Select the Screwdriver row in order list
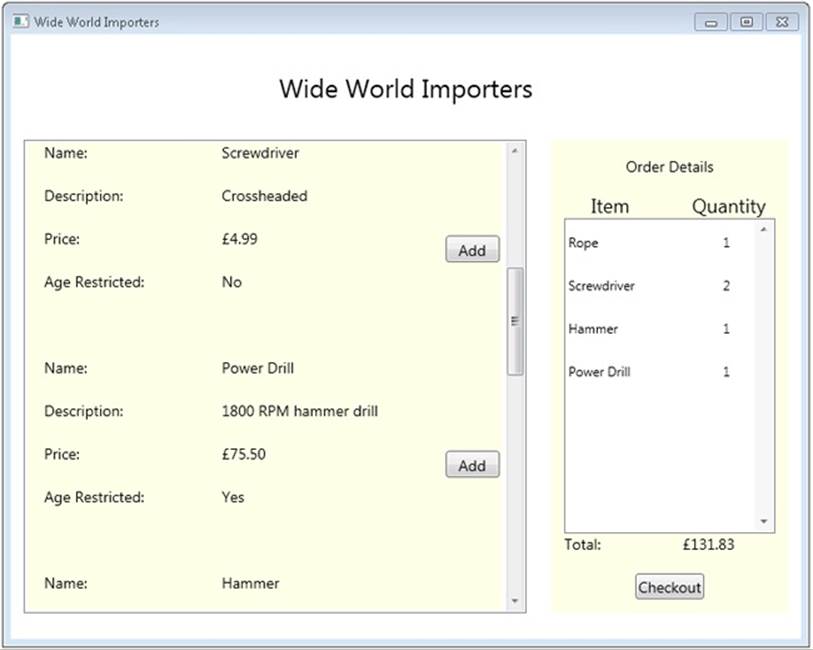 pos(660,286)
